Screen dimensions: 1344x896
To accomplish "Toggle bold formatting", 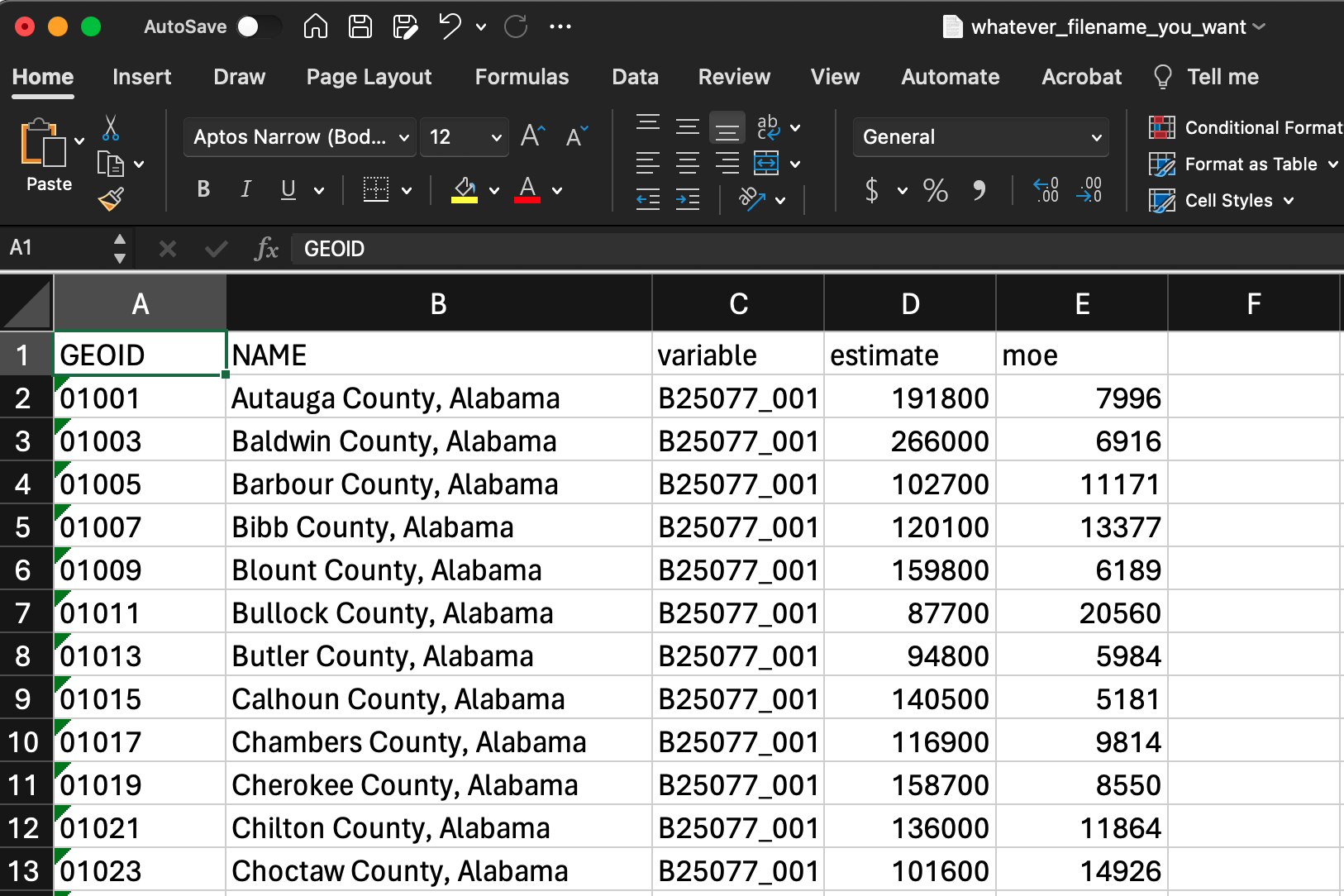I will 203,189.
